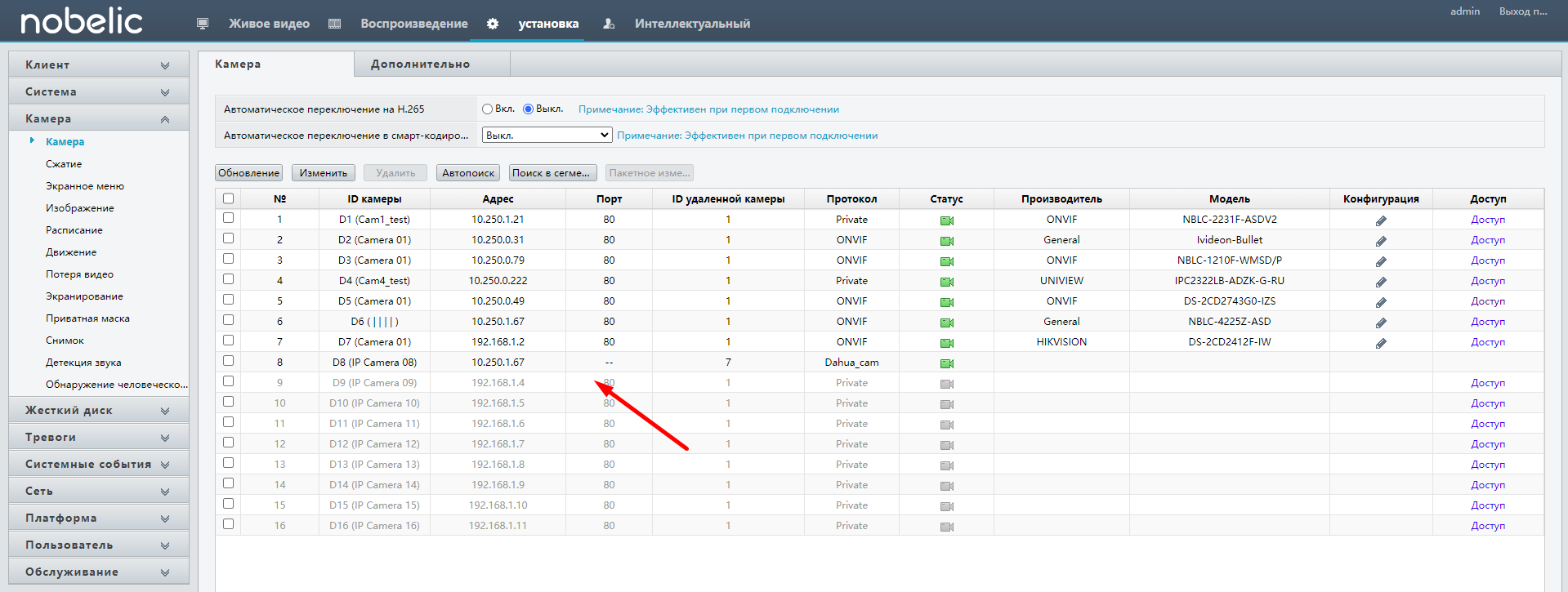
Task: Click status camera icon for D2 row
Action: pos(947,241)
